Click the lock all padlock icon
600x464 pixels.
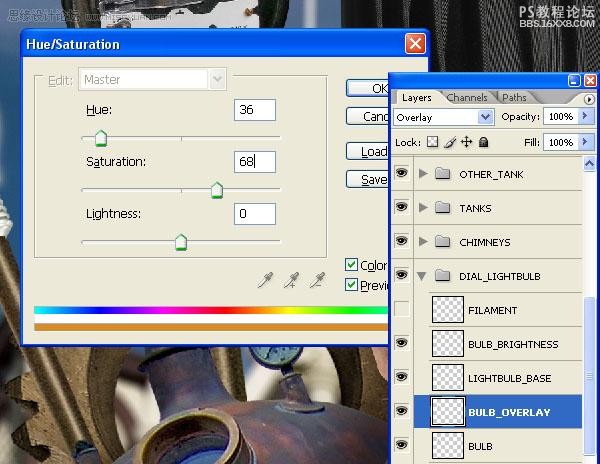point(484,142)
